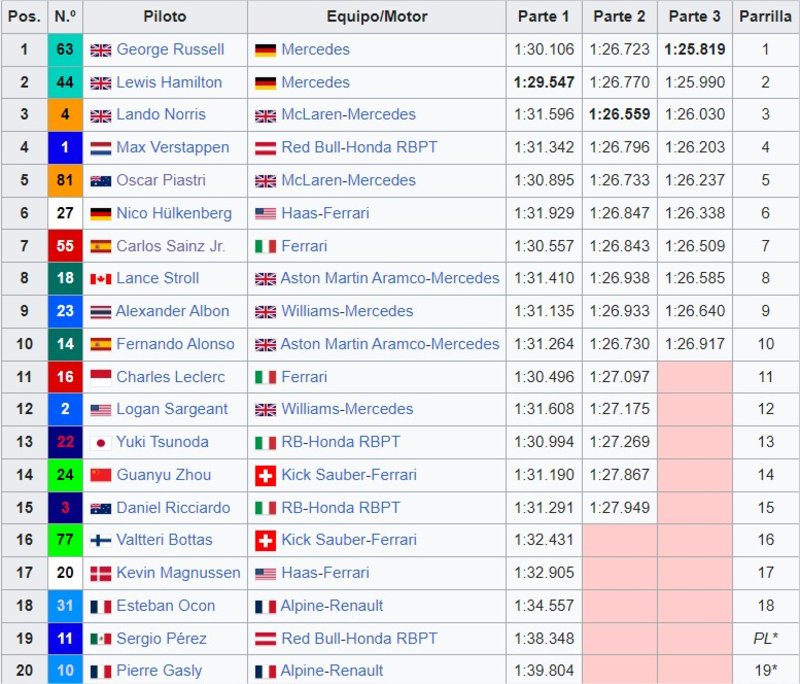Click the UK flag beside Williams-Mercedes in Albon's row
Viewport: 800px width, 684px height.
click(265, 312)
